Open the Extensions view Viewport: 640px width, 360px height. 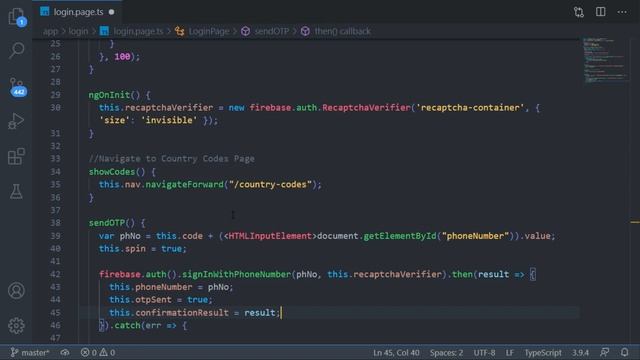[16, 156]
